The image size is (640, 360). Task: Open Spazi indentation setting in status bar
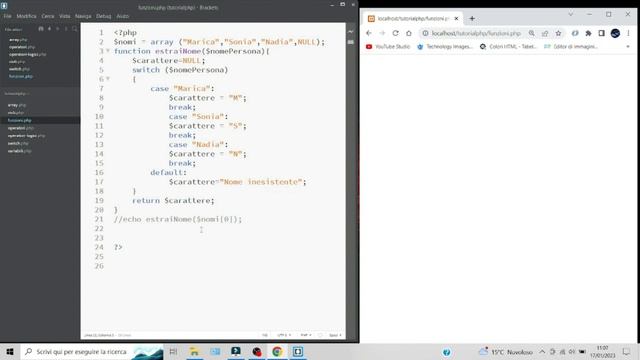coord(335,335)
